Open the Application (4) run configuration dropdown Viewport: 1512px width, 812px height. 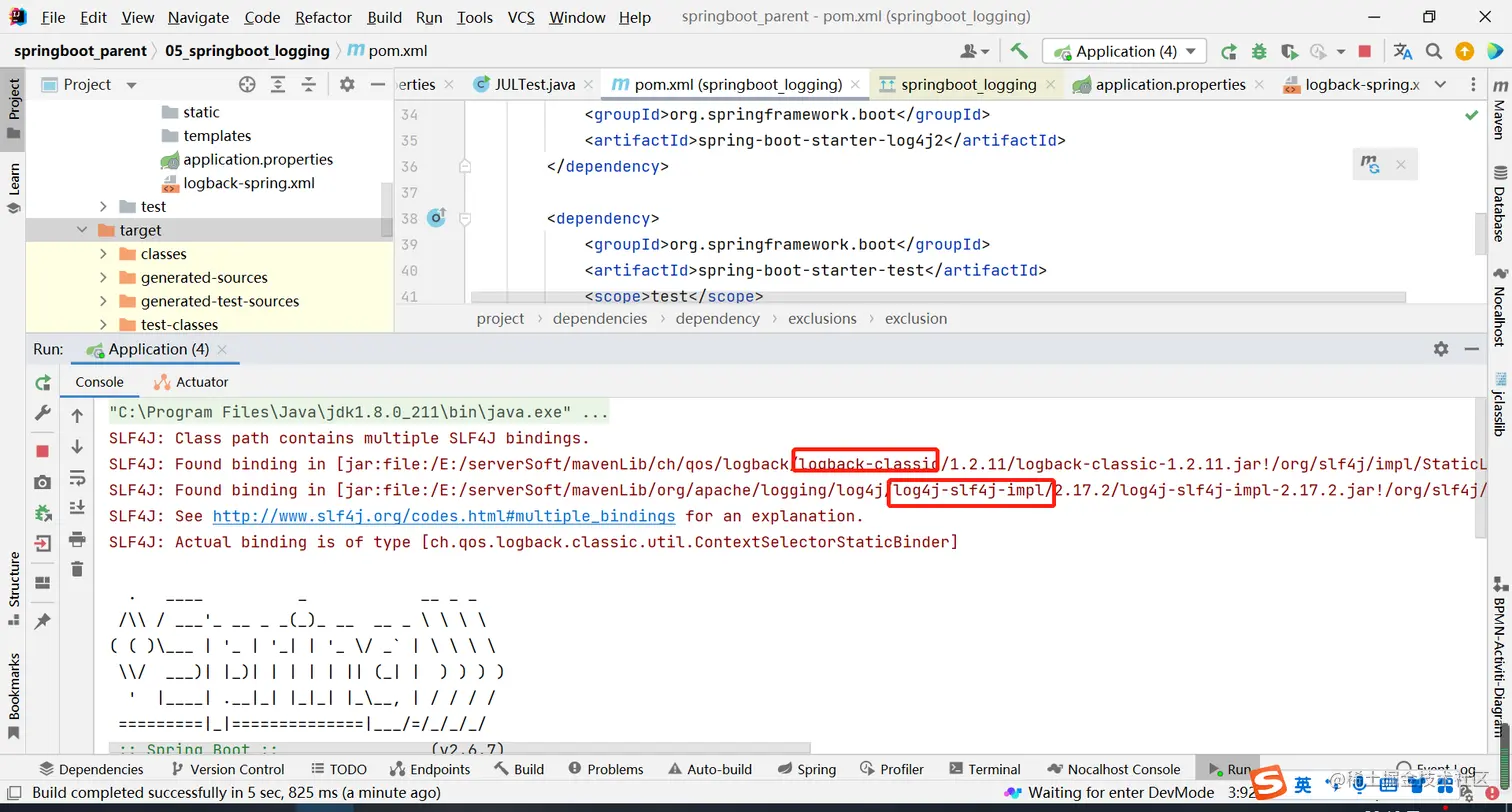coord(1124,51)
